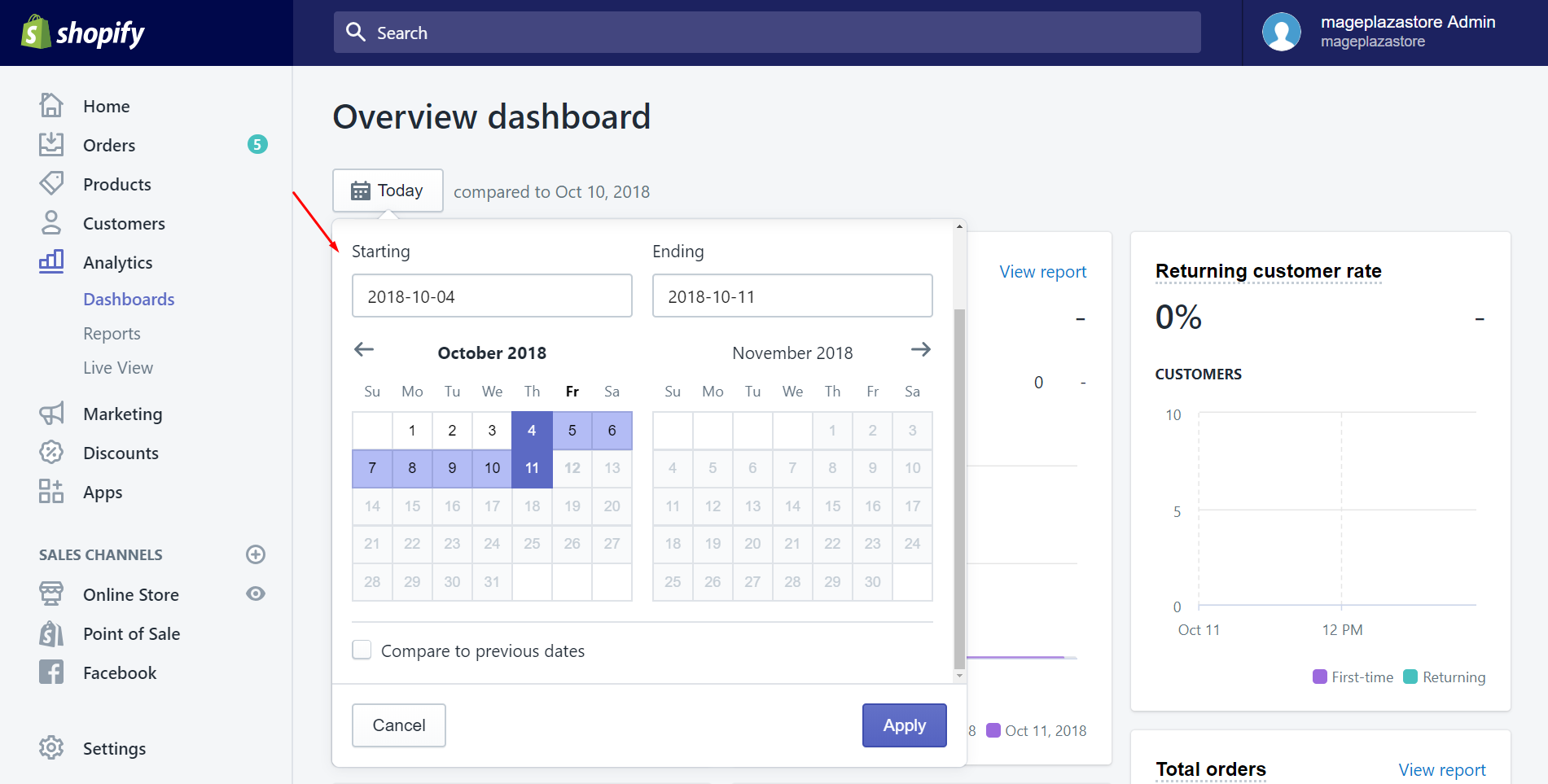Open Facebook sales channel
Viewport: 1548px width, 784px height.
point(120,672)
